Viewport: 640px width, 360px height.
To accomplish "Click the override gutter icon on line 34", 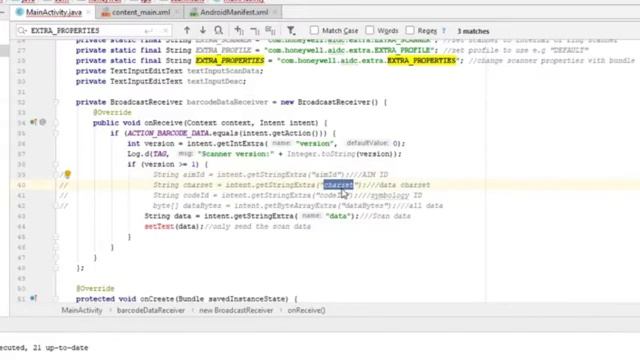I will pyautogui.click(x=33, y=122).
